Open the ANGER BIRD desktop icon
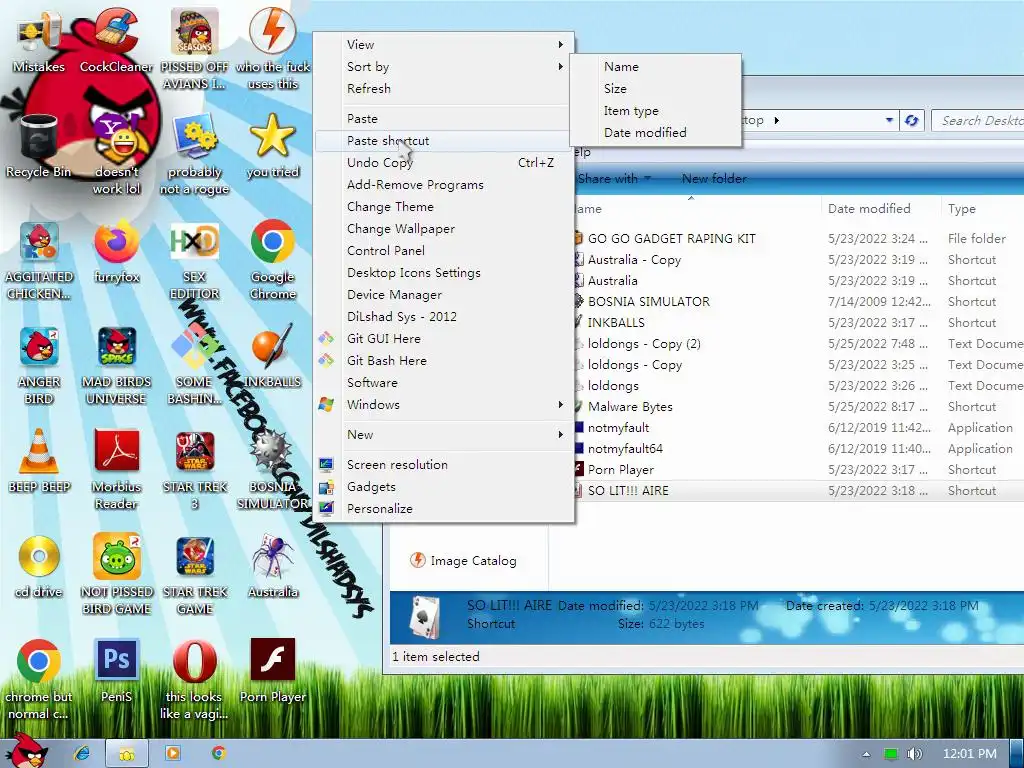This screenshot has width=1024, height=768. click(39, 364)
